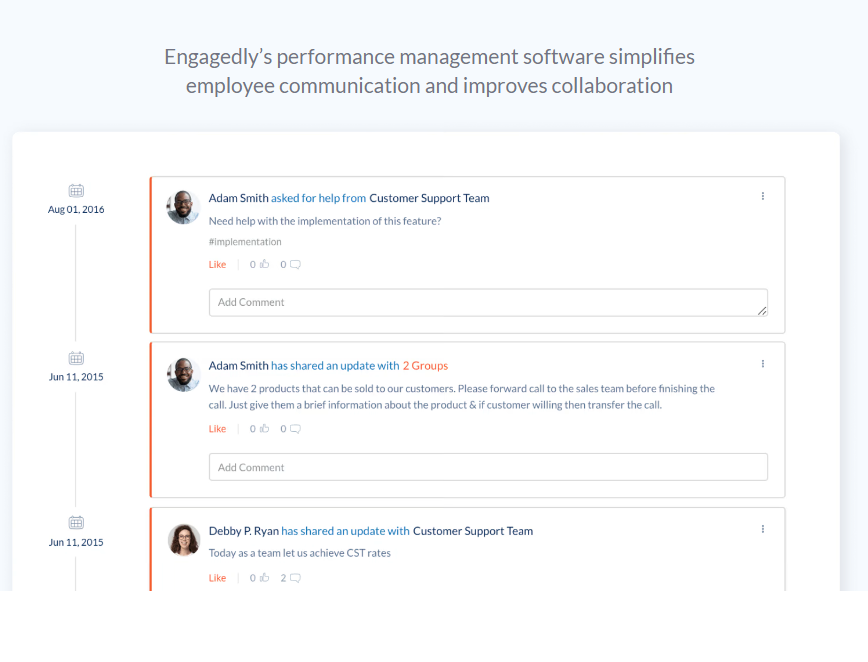Click the calendar icon next to Aug 01, 2016

[76, 189]
